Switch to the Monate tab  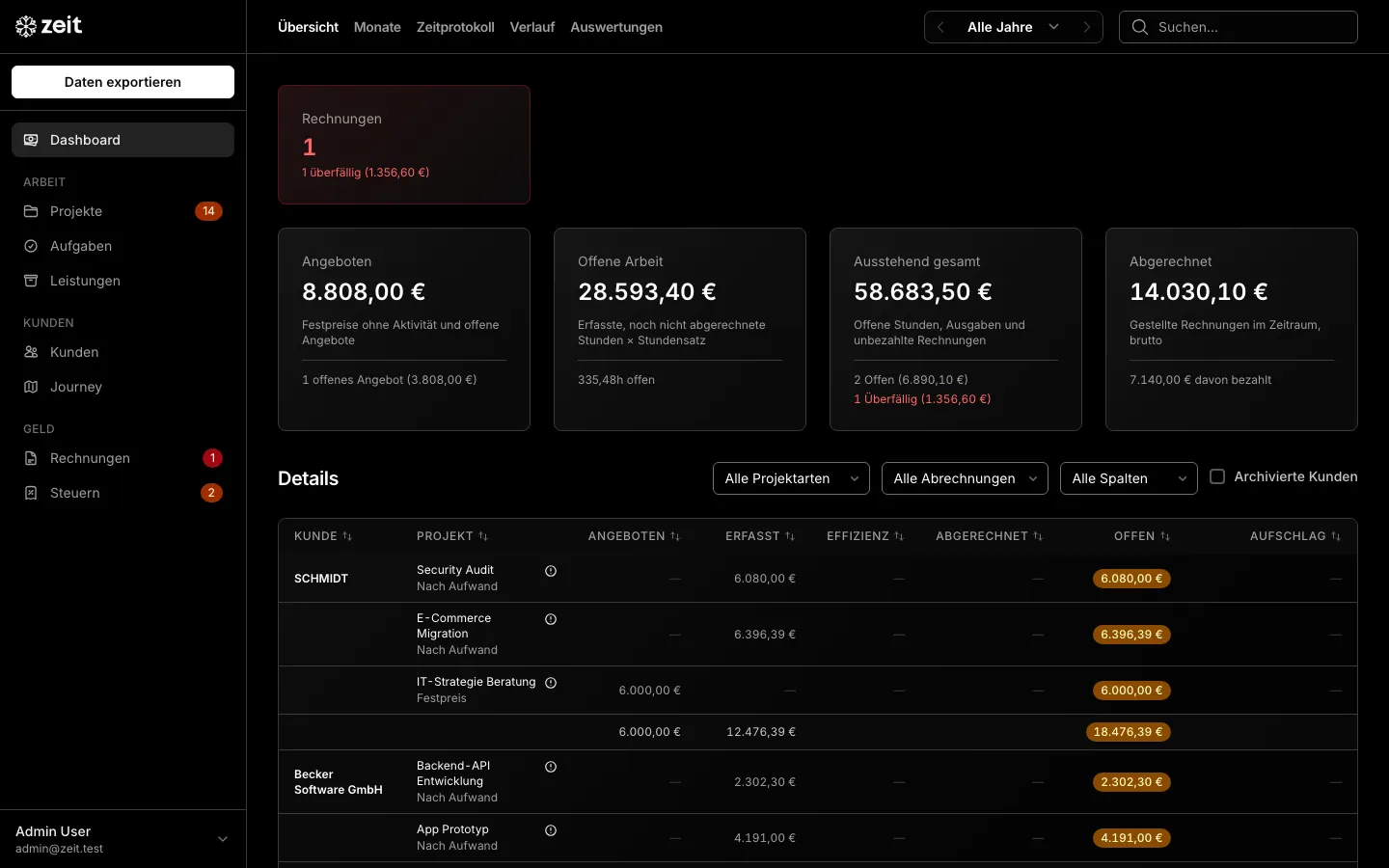[377, 27]
